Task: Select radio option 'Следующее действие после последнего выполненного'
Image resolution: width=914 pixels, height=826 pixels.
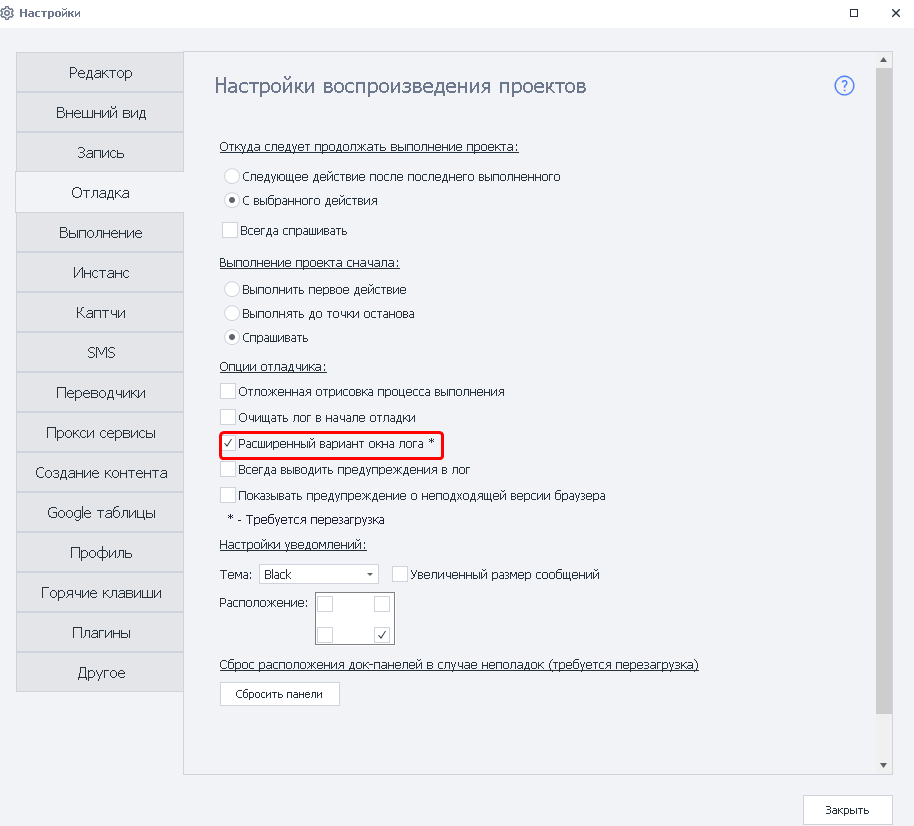Action: tap(232, 176)
